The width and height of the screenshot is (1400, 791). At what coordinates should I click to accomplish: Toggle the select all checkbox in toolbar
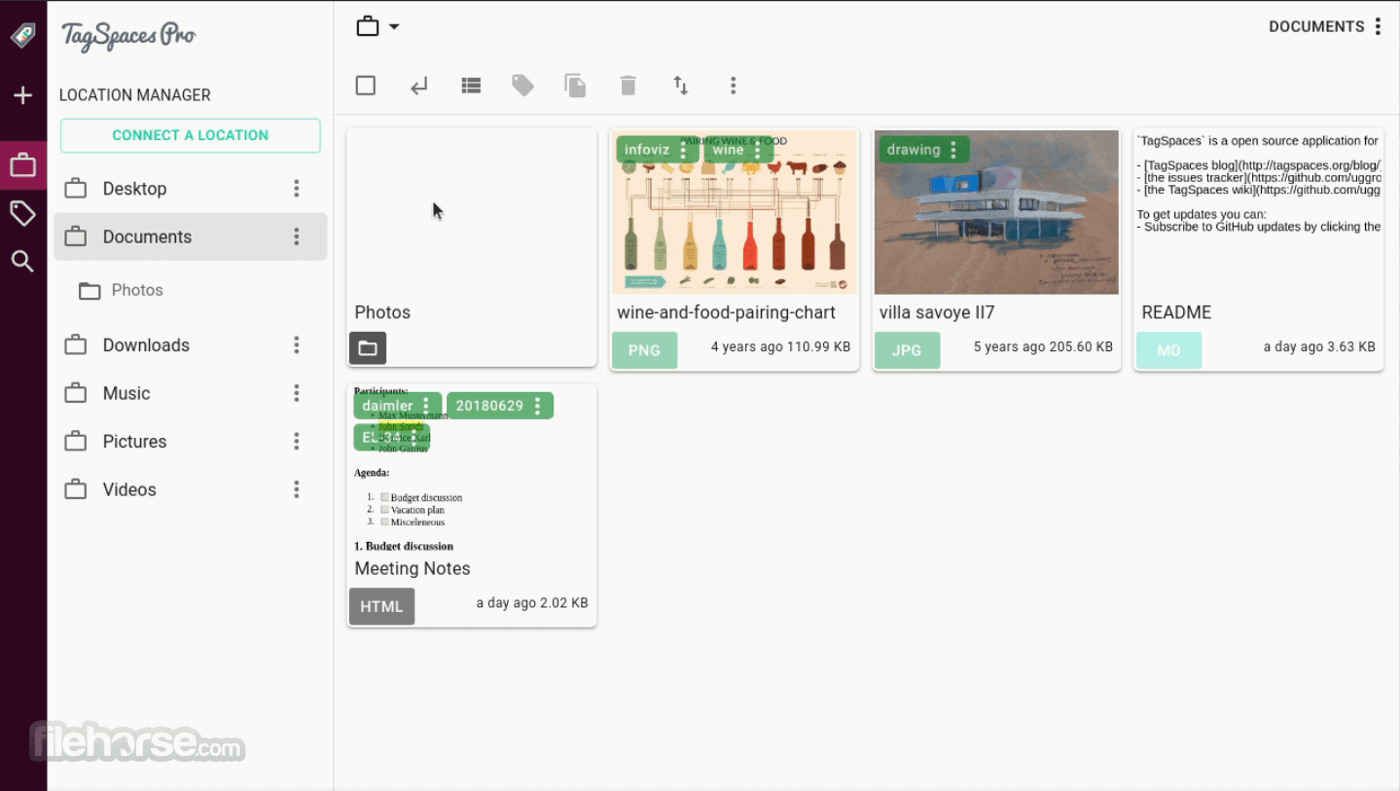pyautogui.click(x=366, y=86)
